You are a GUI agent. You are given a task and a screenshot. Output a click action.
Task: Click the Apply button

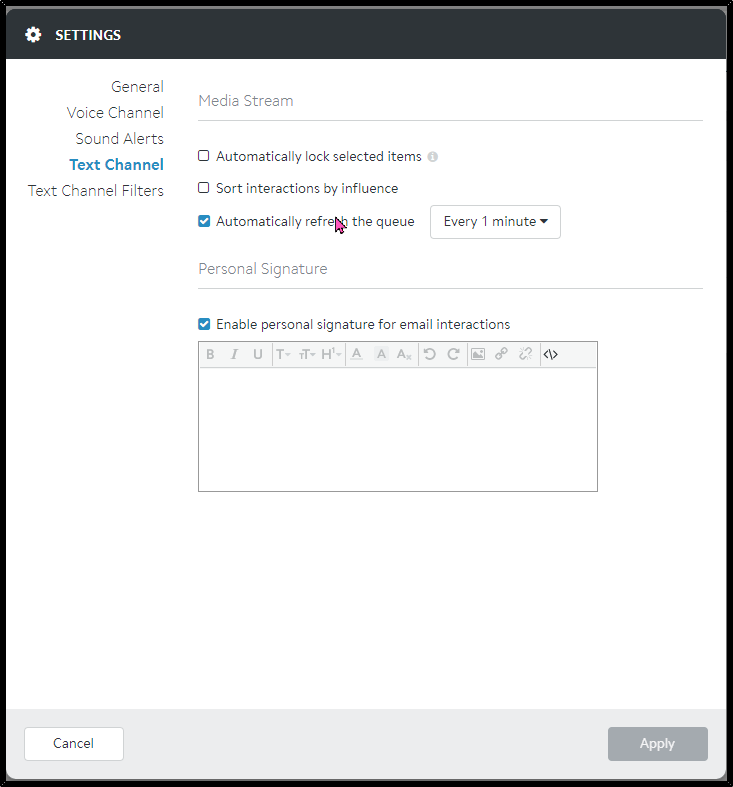coord(658,743)
